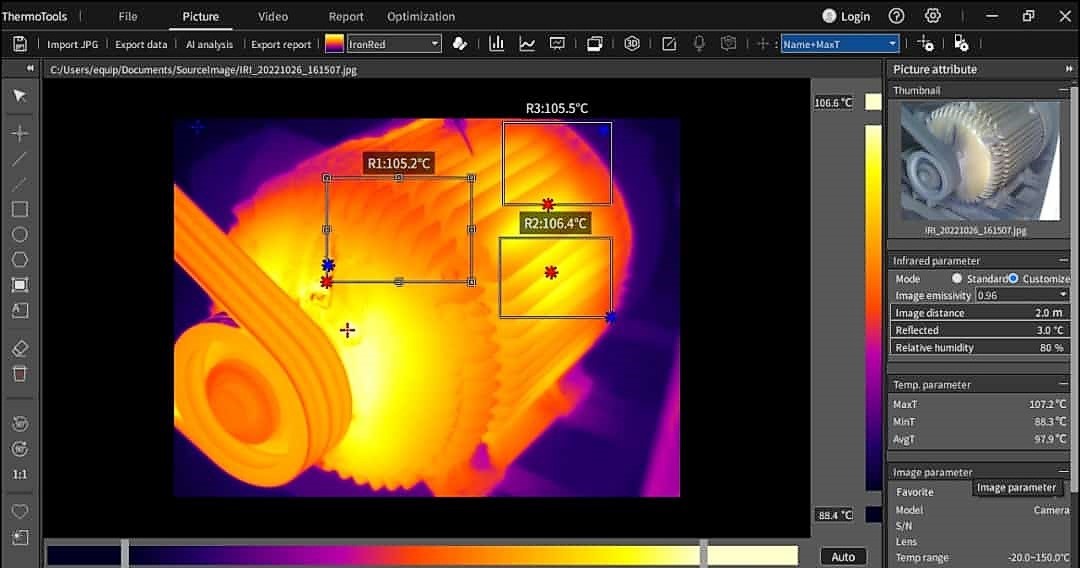Click Export data button
This screenshot has height=568, width=1080.
tap(141, 44)
